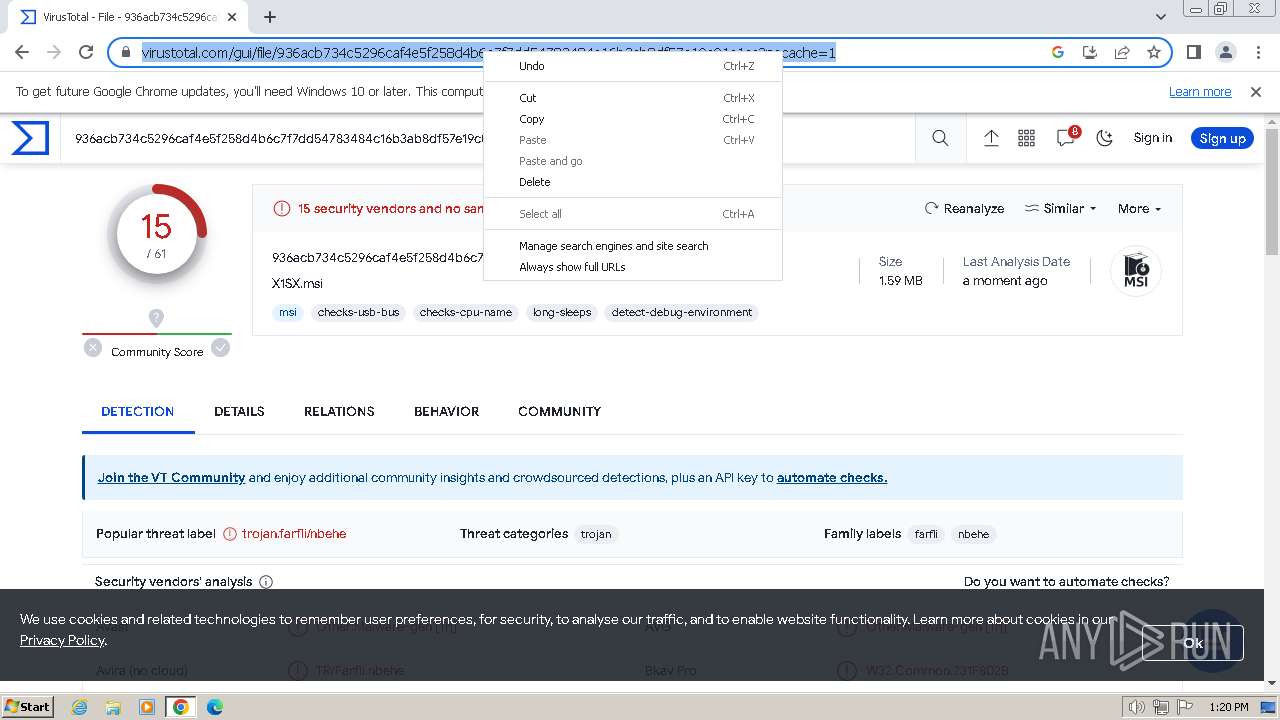Choose Delete from context menu
Screen dimensions: 1280x720
(632, 182)
